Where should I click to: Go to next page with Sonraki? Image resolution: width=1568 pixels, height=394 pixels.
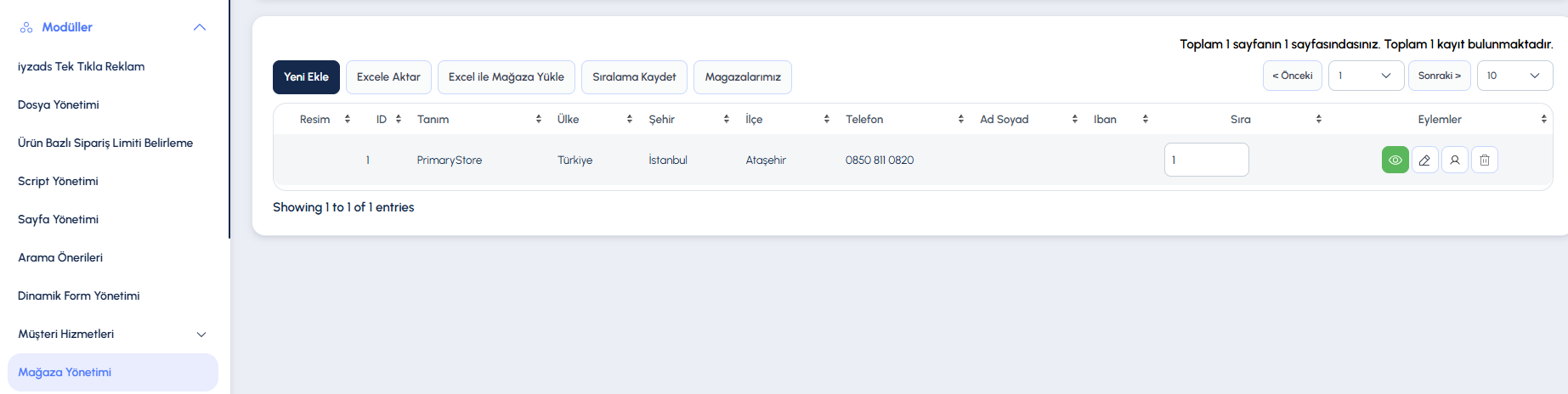[x=1440, y=76]
